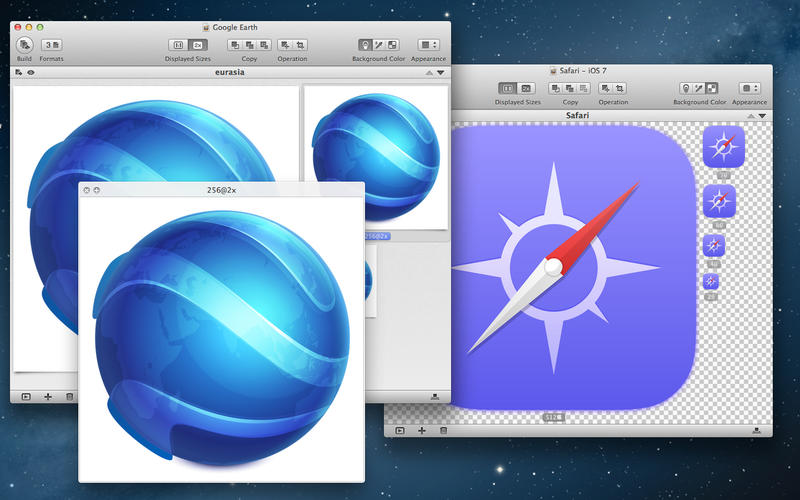Toggle 1x displayed size in Google Earth window
Image resolution: width=800 pixels, height=500 pixels.
pos(179,45)
